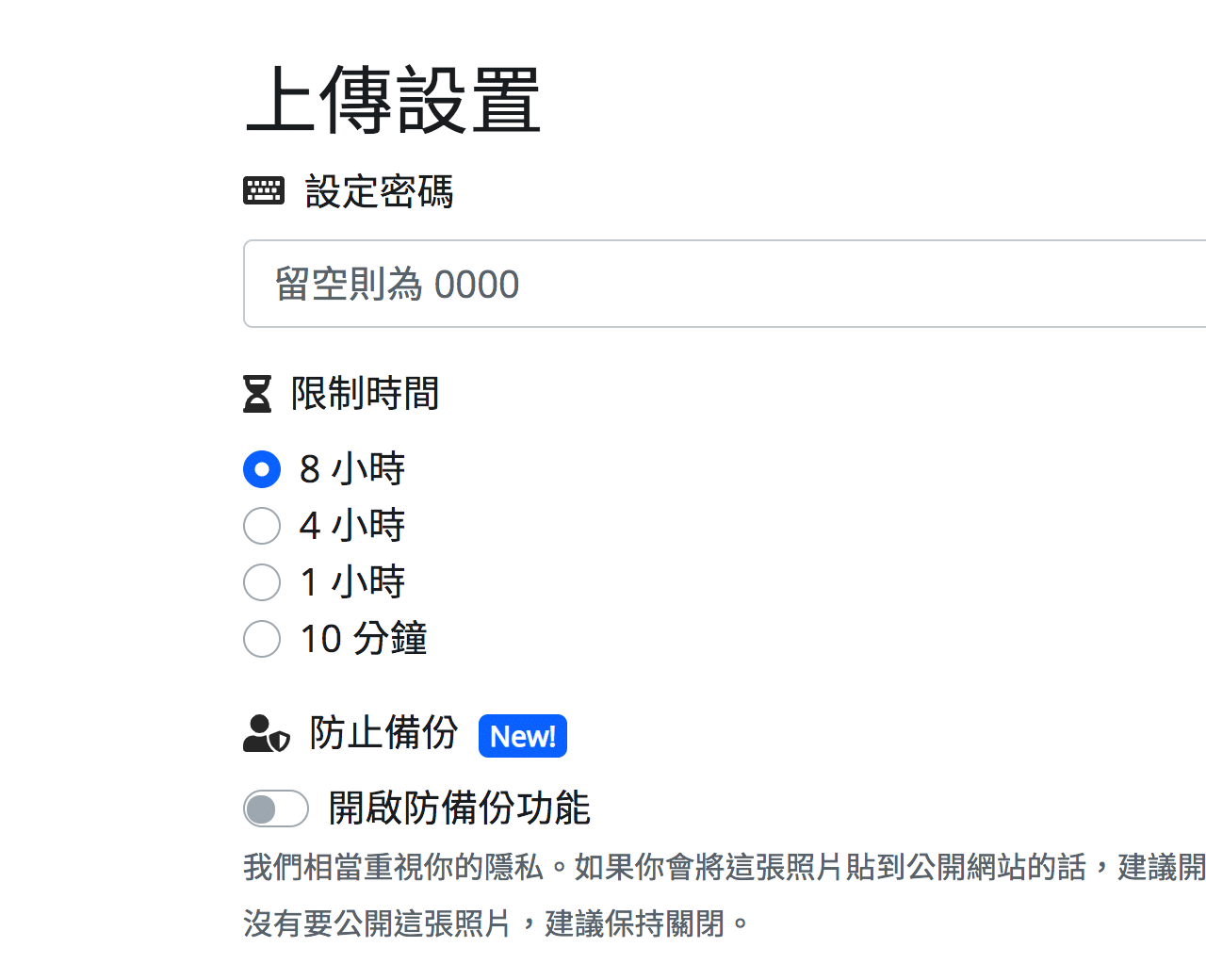Click the 防止備份 section label
This screenshot has height=980, width=1206.
(x=383, y=734)
